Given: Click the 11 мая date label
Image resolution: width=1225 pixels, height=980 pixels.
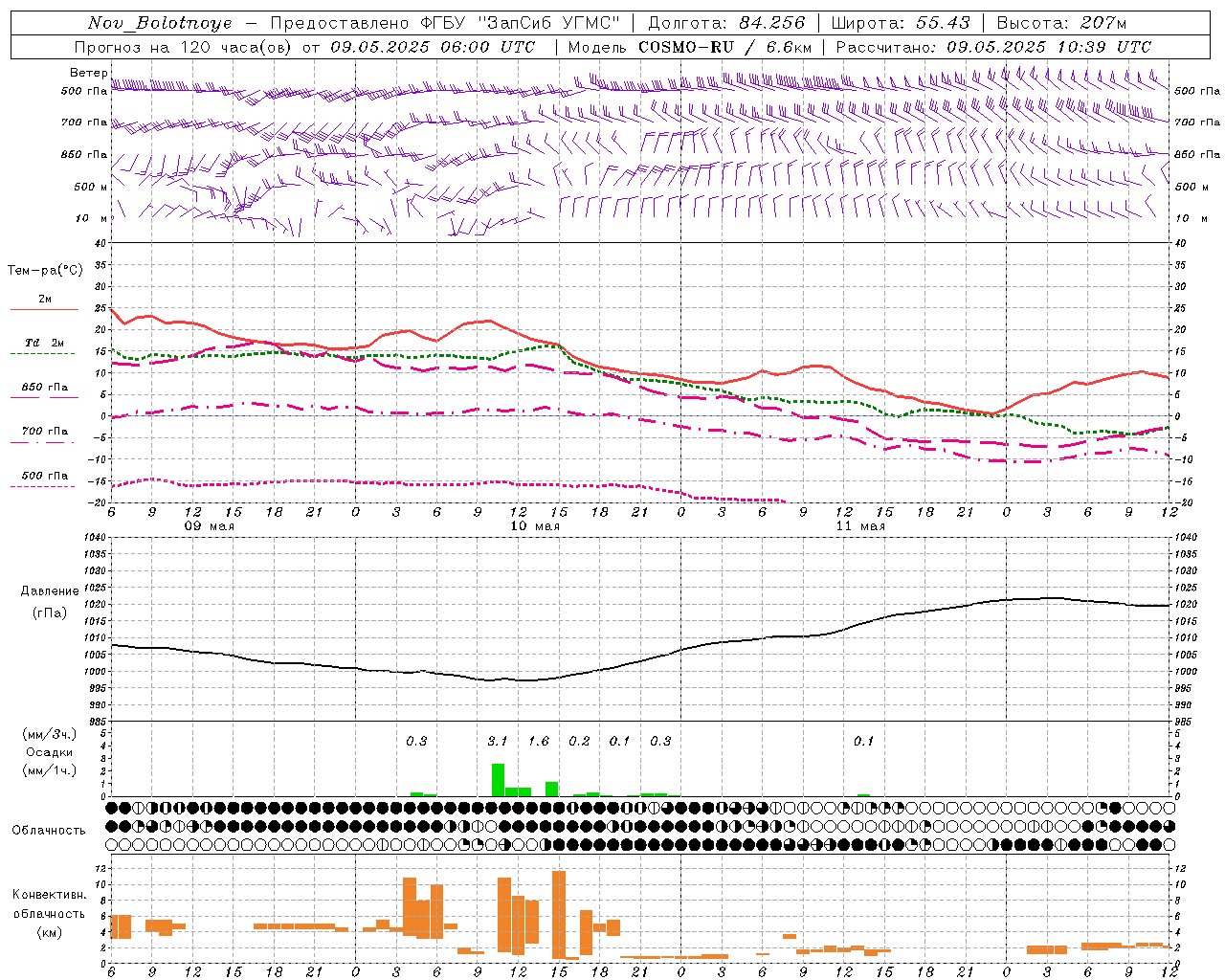Looking at the screenshot, I should [x=860, y=526].
